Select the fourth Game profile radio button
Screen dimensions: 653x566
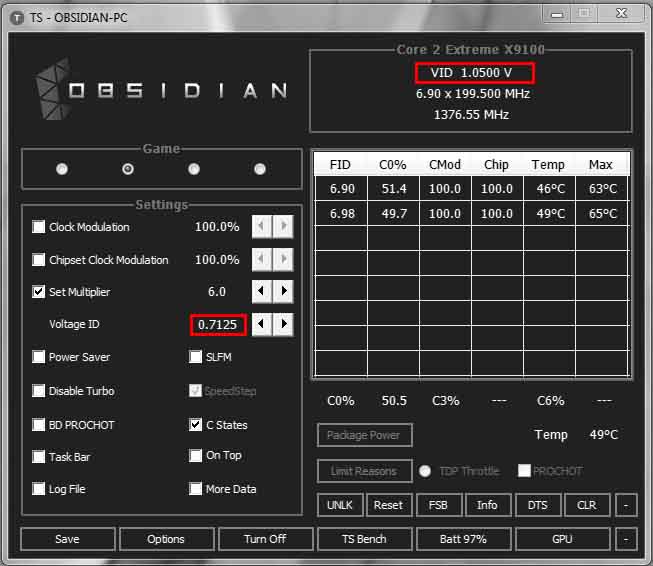260,169
